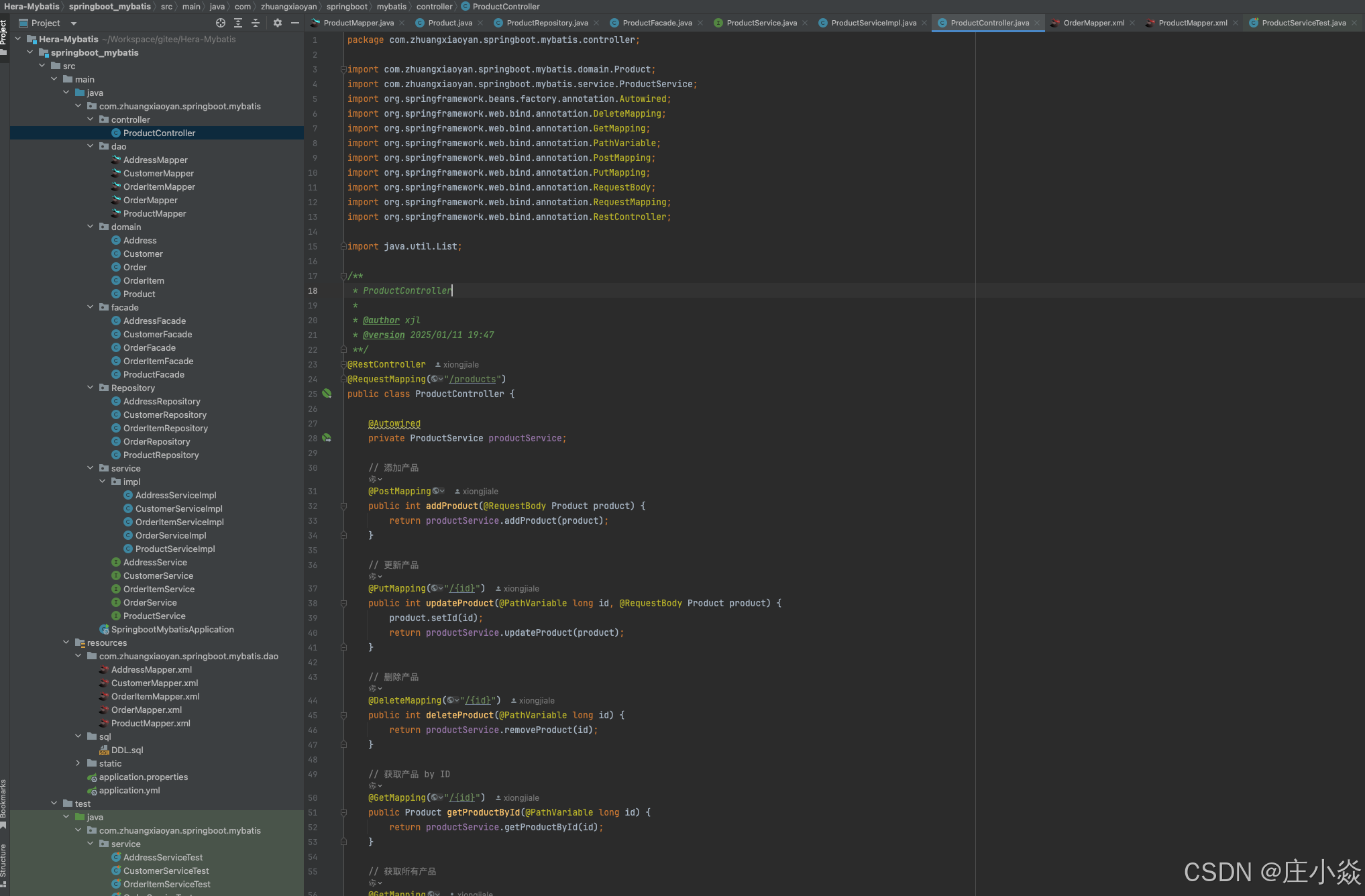Hide the Project tool window

pos(295,23)
